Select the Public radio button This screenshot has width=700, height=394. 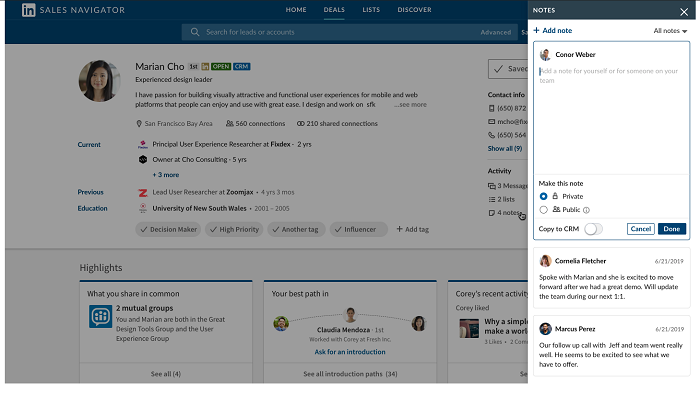(543, 210)
